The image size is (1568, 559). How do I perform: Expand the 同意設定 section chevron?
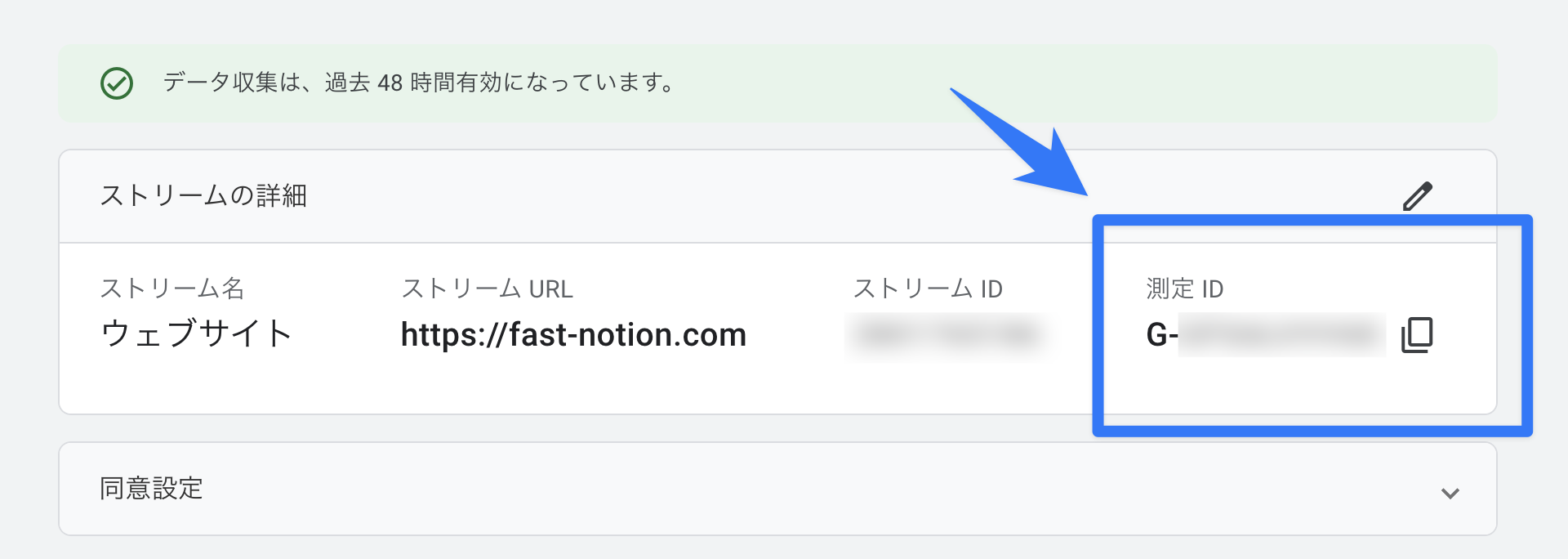(x=1450, y=493)
